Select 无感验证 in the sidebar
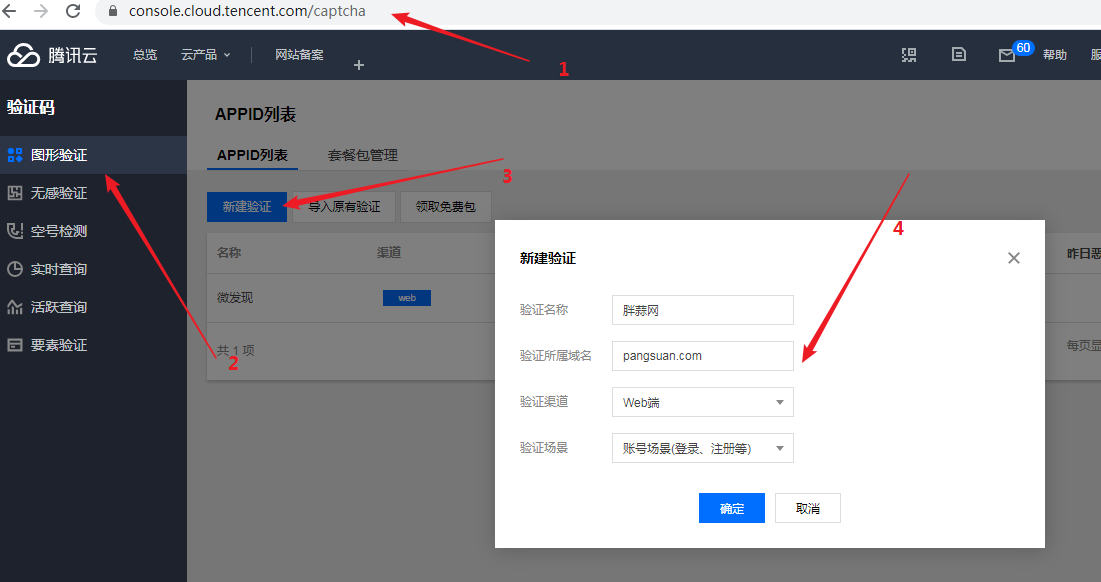This screenshot has height=582, width=1101. click(x=59, y=193)
